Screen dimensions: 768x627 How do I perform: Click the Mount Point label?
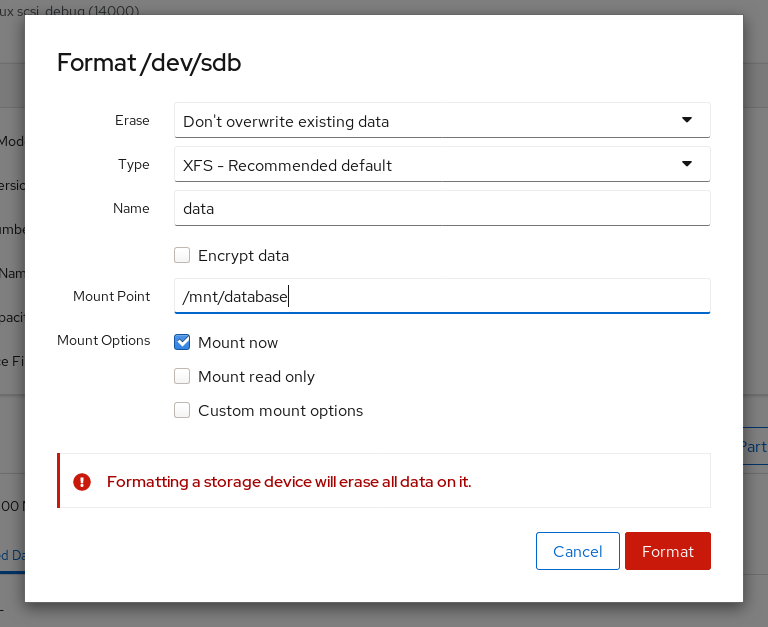[112, 296]
